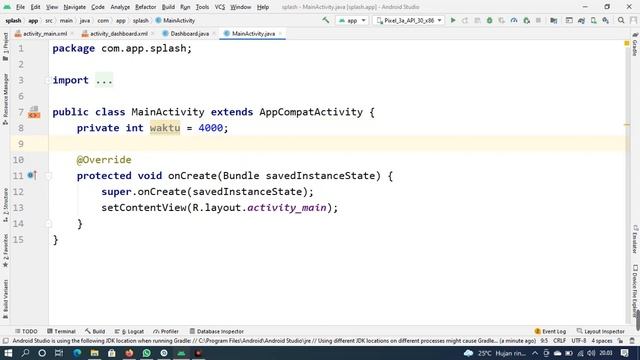Run the app with green play button

pos(453,20)
